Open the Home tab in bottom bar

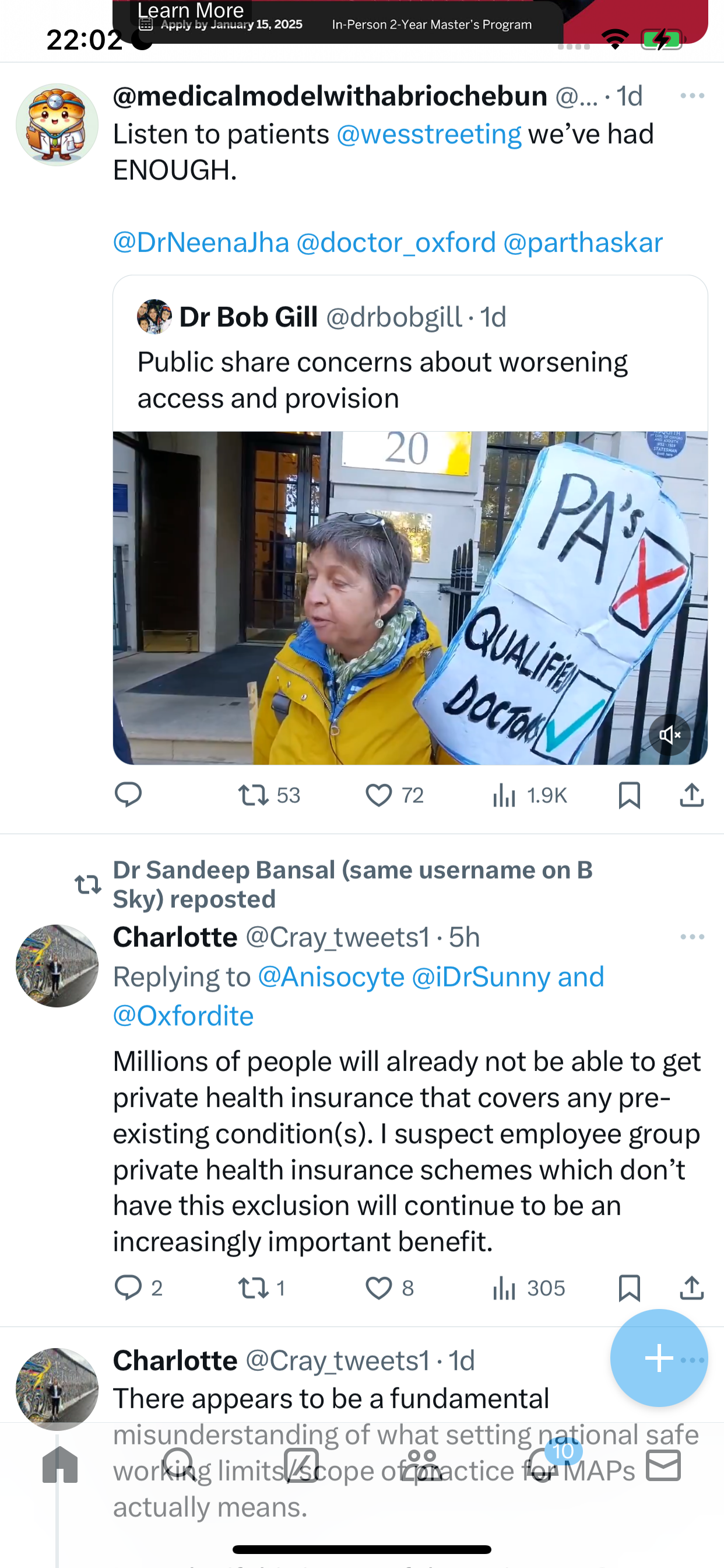point(60,1465)
